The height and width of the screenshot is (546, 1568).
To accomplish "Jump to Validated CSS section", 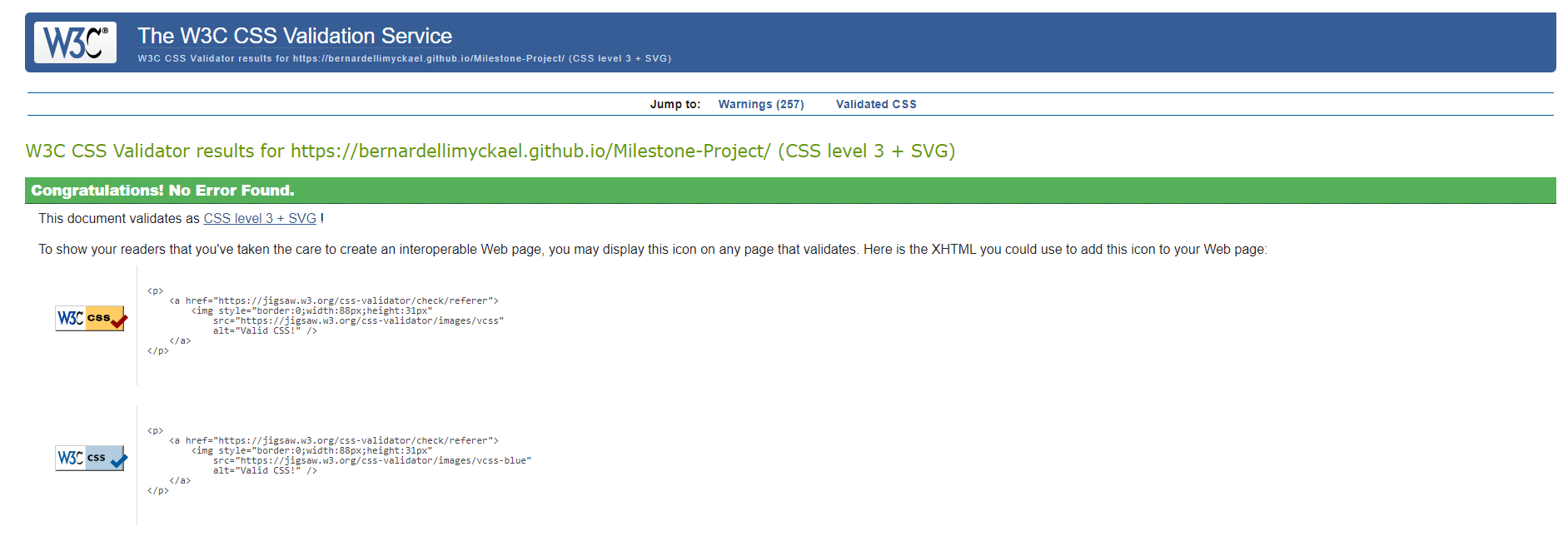I will click(876, 104).
